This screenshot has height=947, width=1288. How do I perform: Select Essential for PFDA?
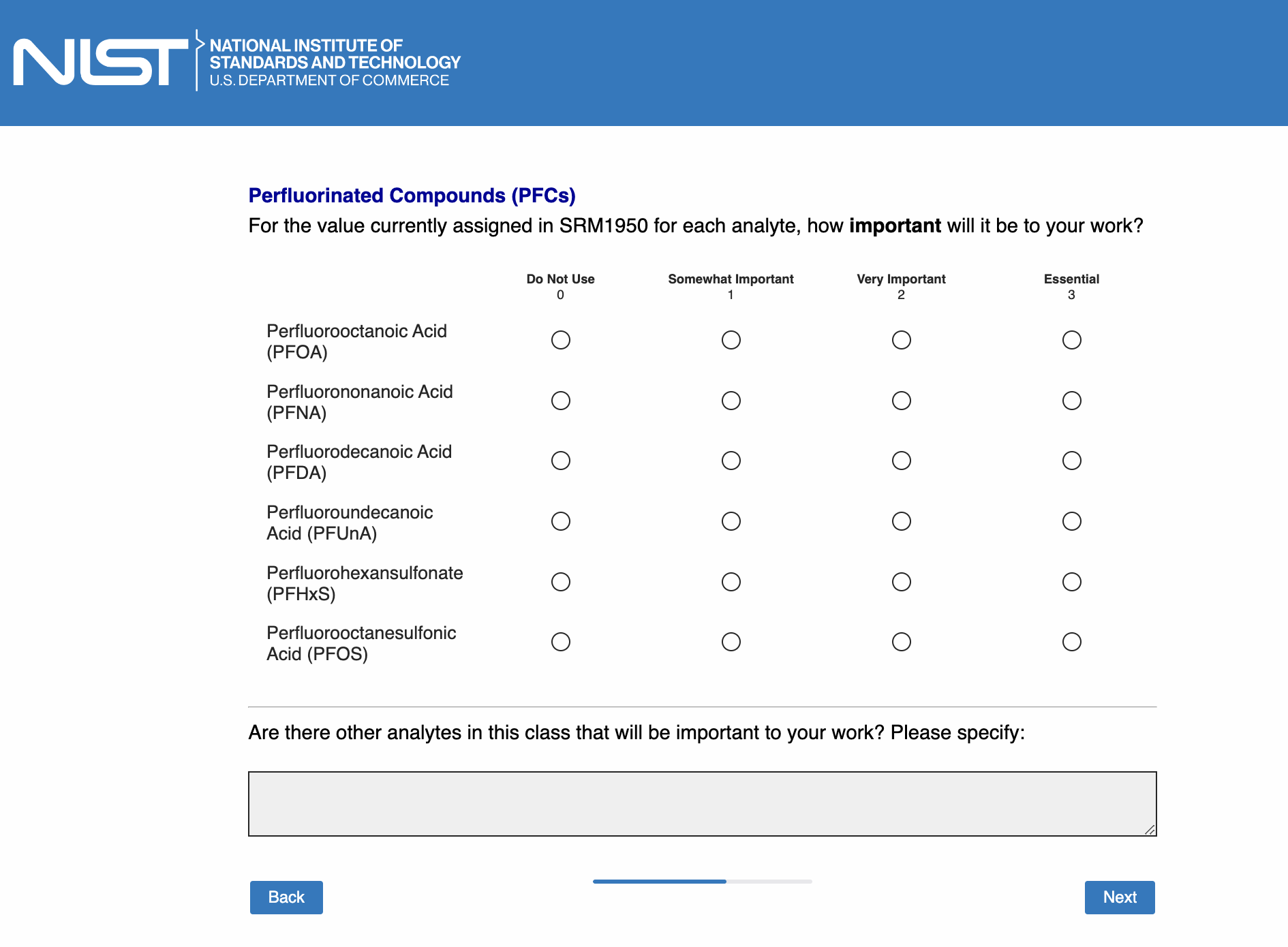1071,461
